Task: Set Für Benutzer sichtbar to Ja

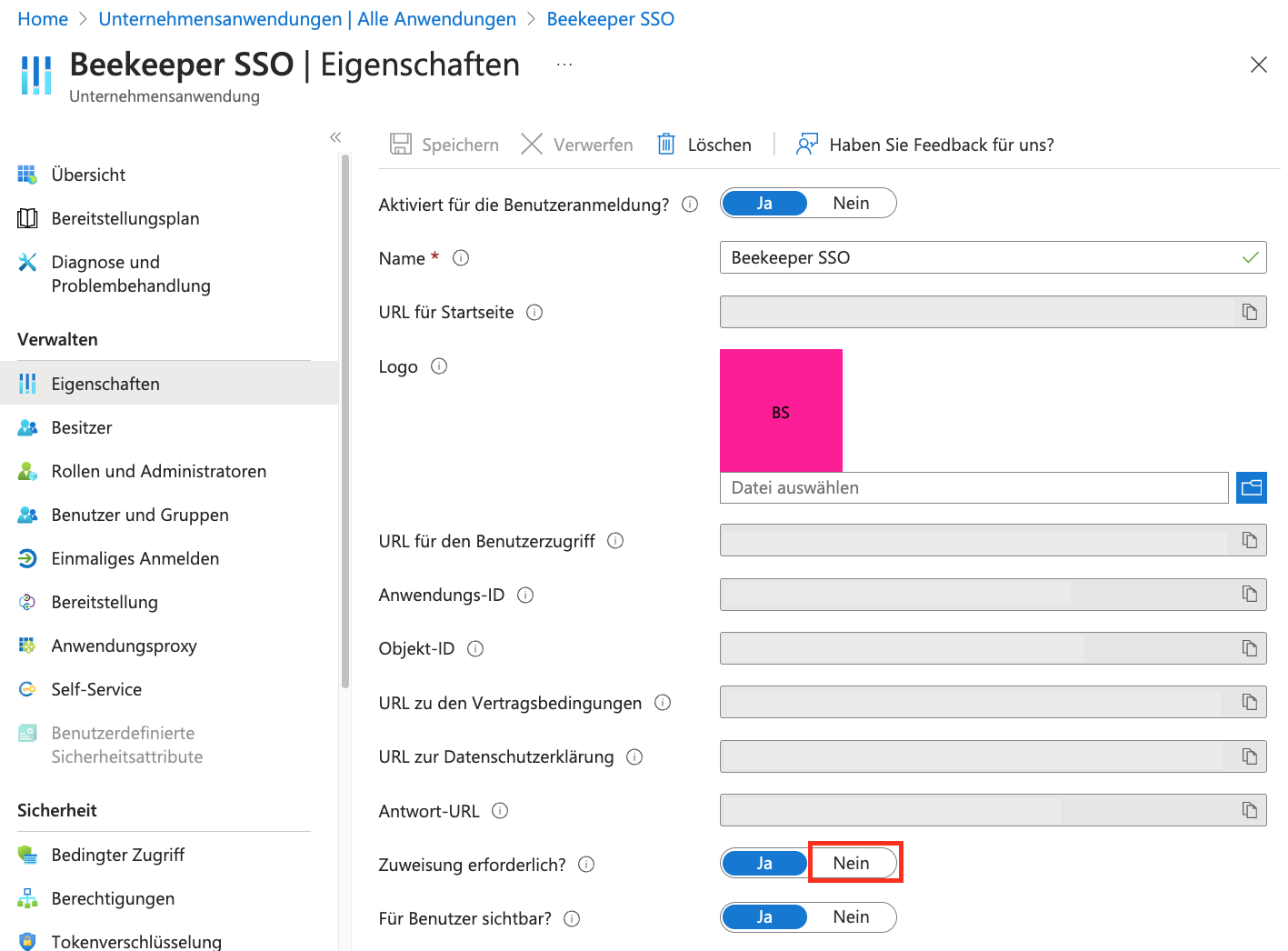Action: pyautogui.click(x=764, y=916)
